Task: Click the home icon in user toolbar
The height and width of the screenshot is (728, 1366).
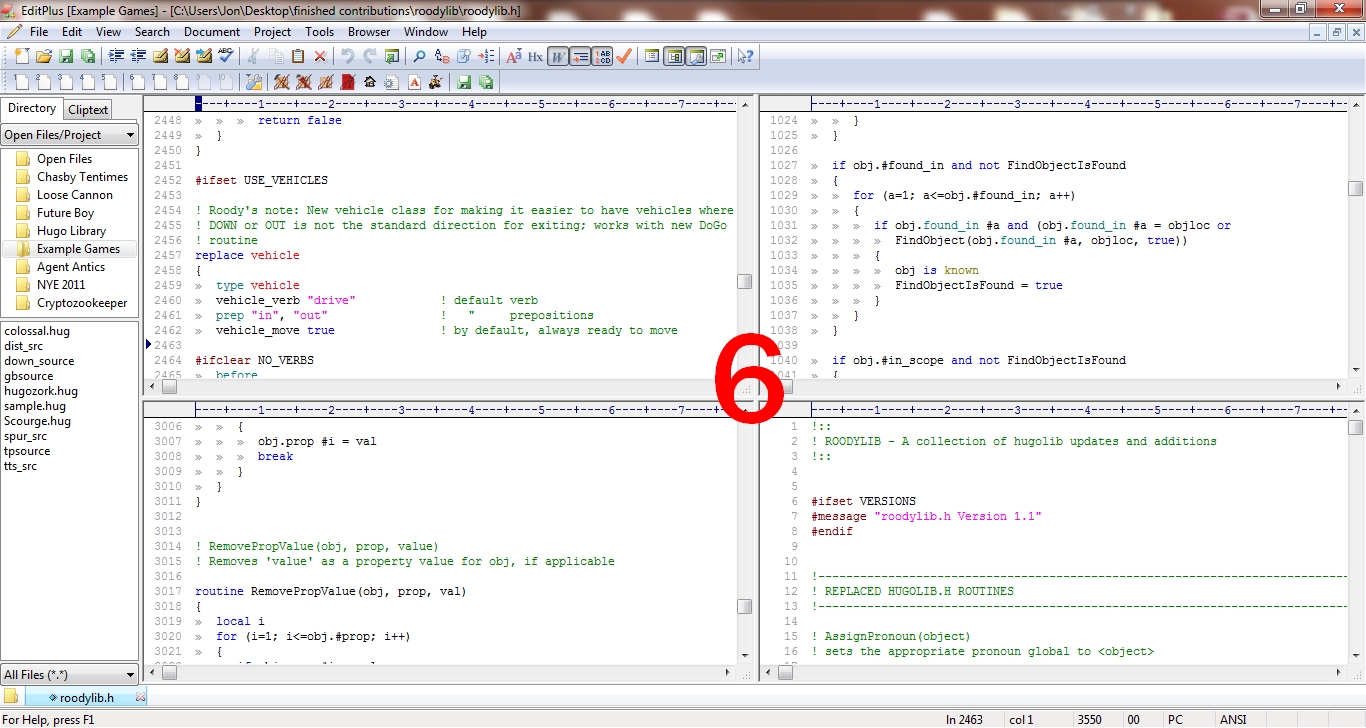Action: tap(370, 82)
